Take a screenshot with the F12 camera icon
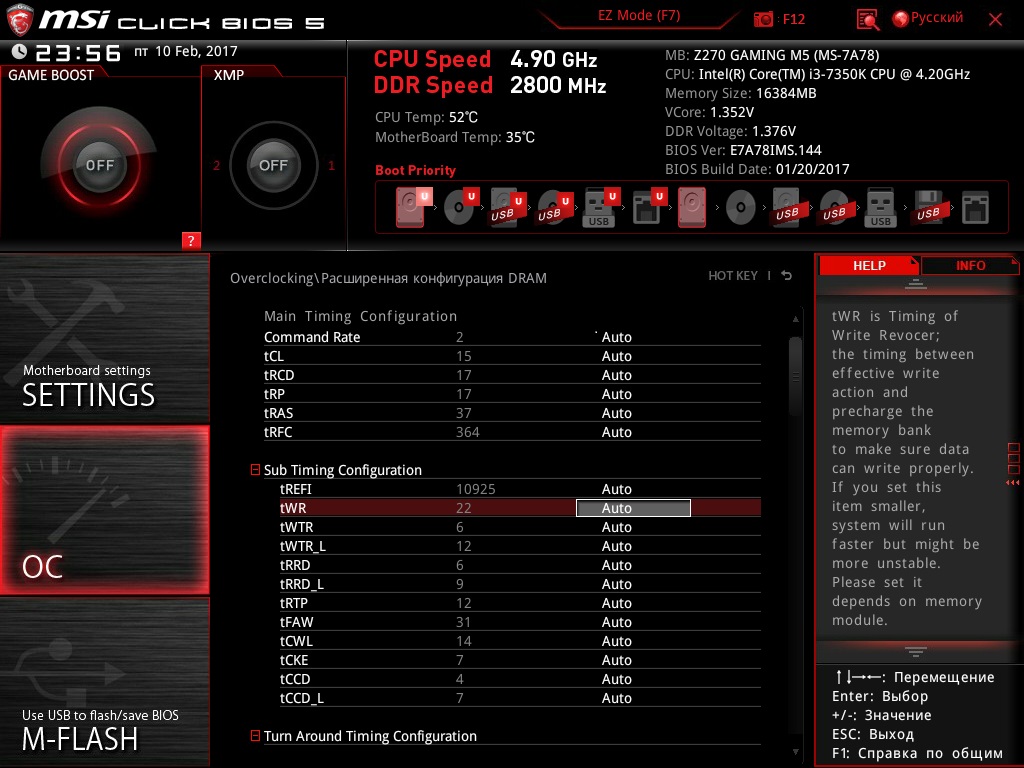The image size is (1024, 768). pos(762,19)
